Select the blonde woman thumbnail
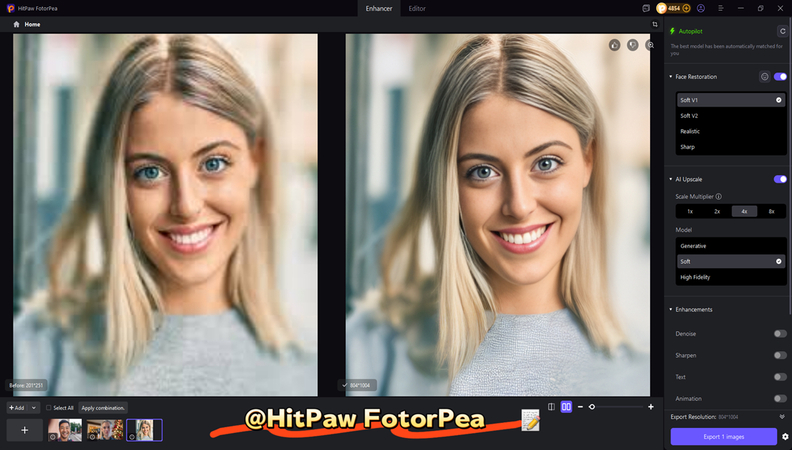 point(144,430)
